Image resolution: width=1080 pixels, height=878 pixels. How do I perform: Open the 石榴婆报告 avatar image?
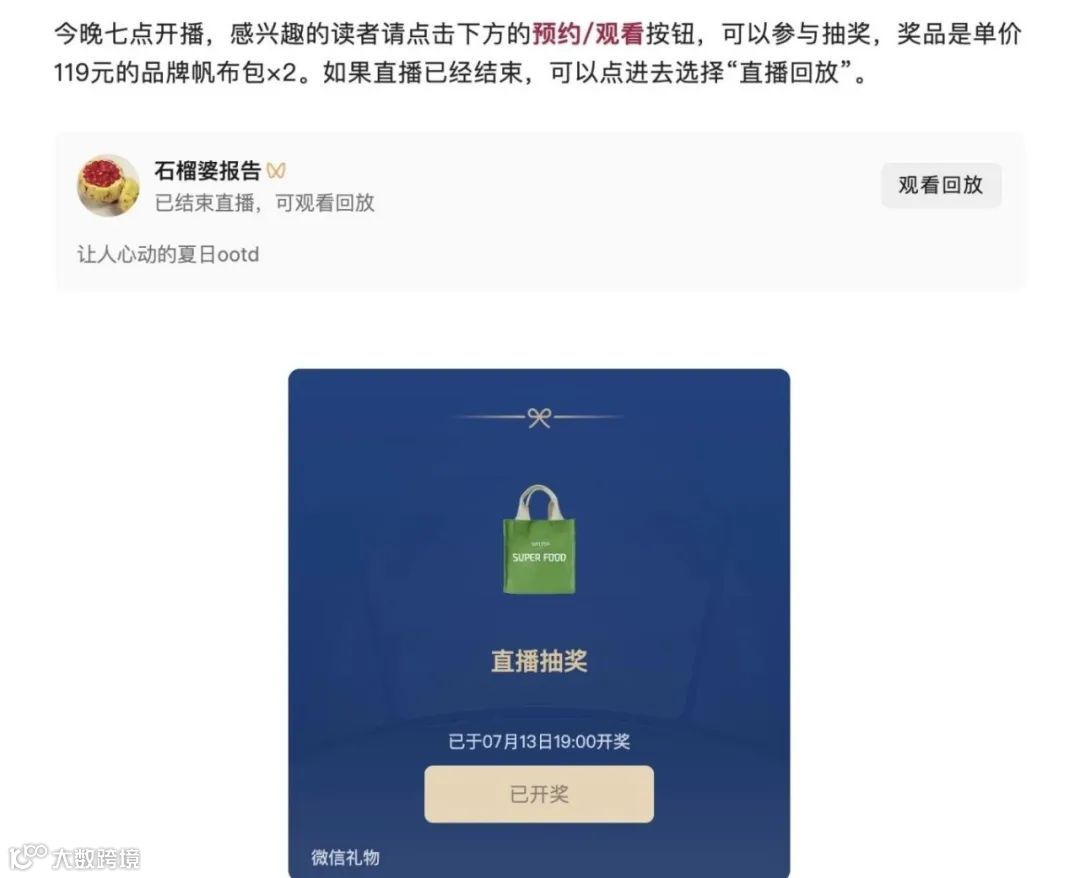click(108, 185)
